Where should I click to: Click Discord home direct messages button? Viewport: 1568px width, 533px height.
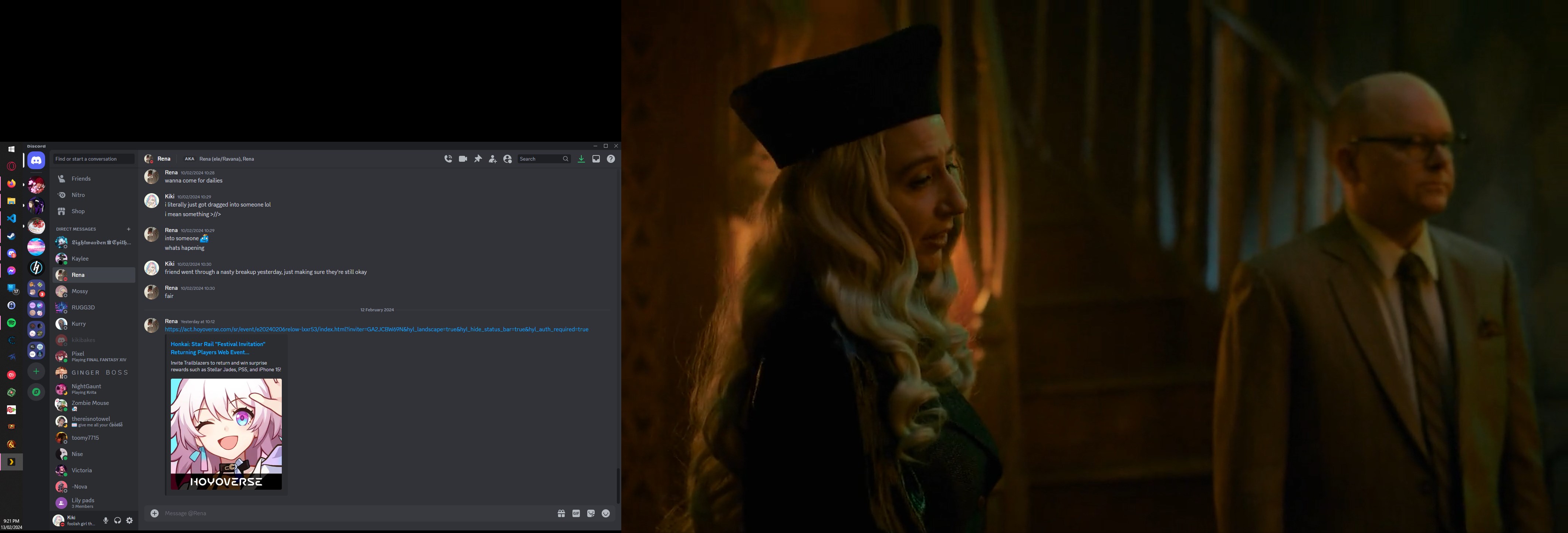pos(36,161)
